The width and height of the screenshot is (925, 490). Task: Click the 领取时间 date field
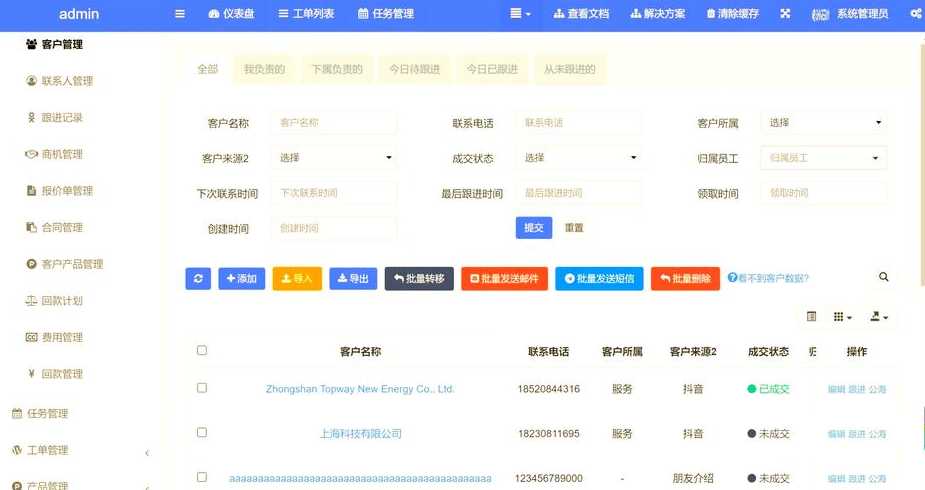click(x=824, y=193)
